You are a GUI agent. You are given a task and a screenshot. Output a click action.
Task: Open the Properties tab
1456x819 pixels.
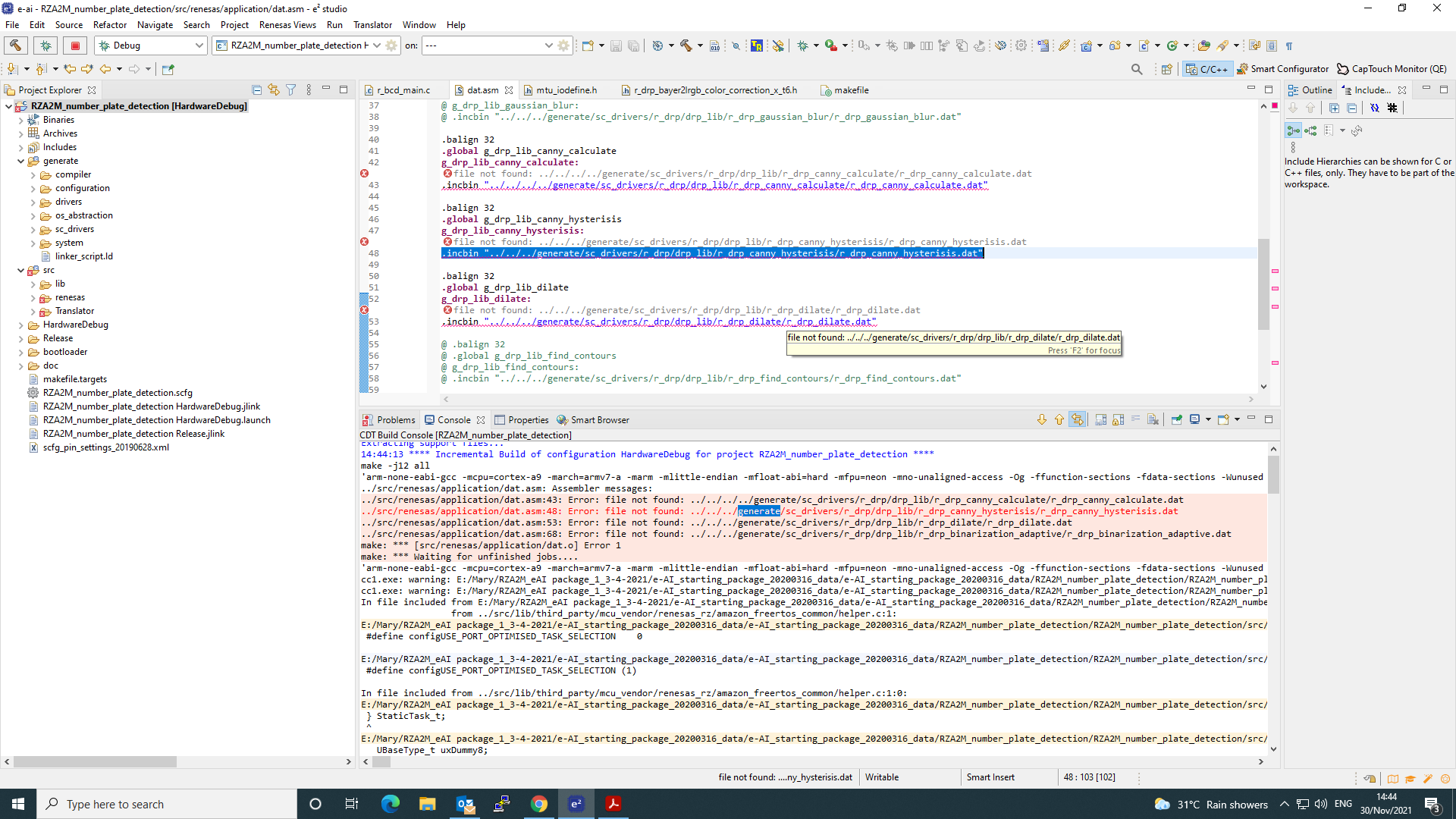(x=522, y=420)
